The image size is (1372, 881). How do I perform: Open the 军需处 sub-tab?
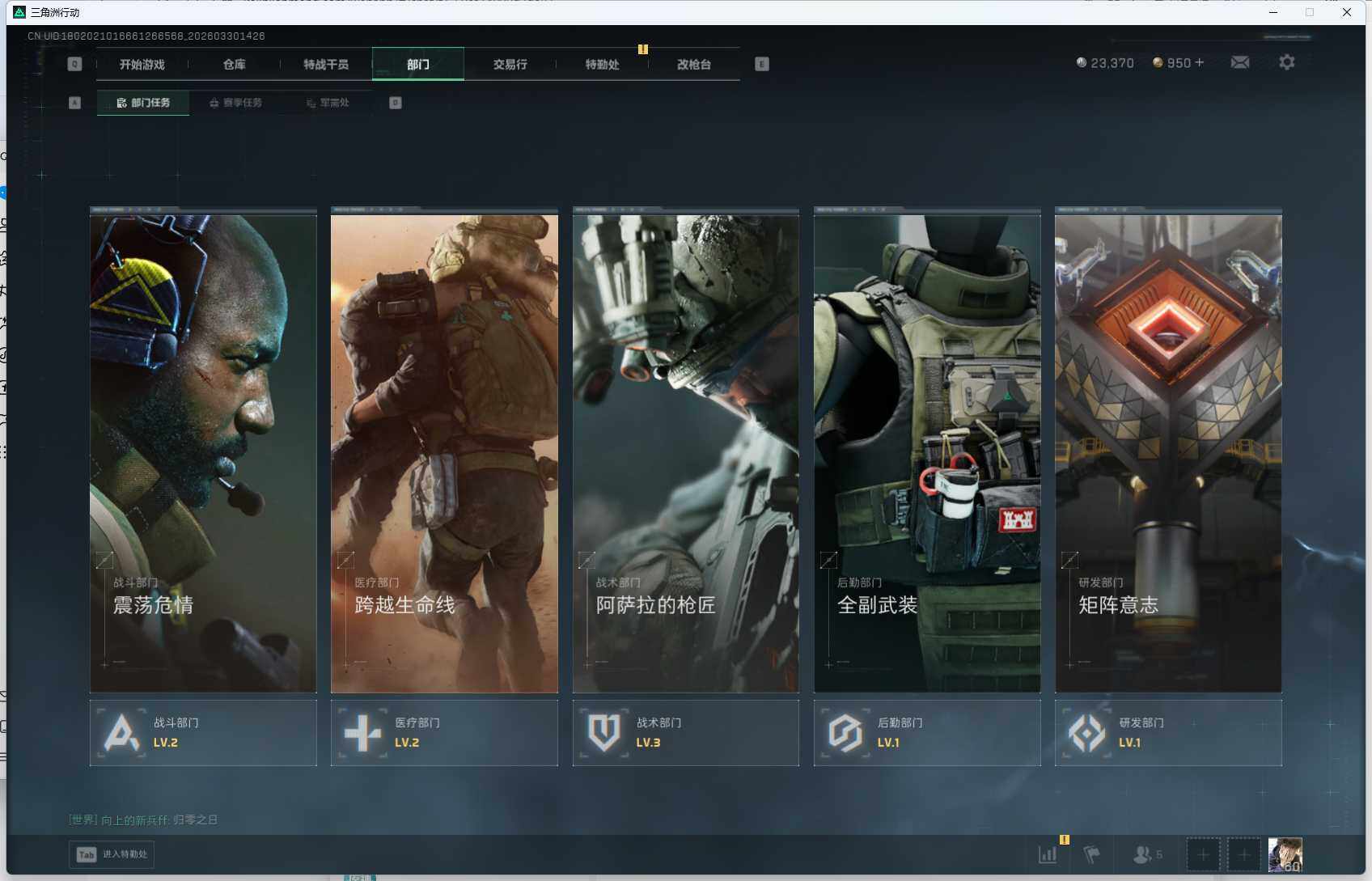[x=328, y=103]
